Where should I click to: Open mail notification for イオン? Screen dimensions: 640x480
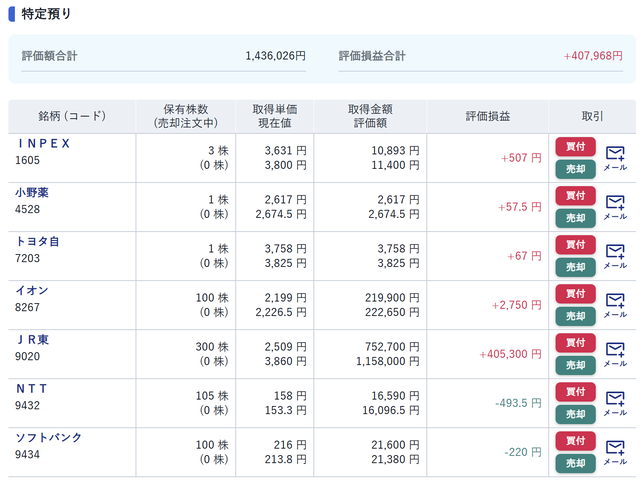tap(615, 304)
